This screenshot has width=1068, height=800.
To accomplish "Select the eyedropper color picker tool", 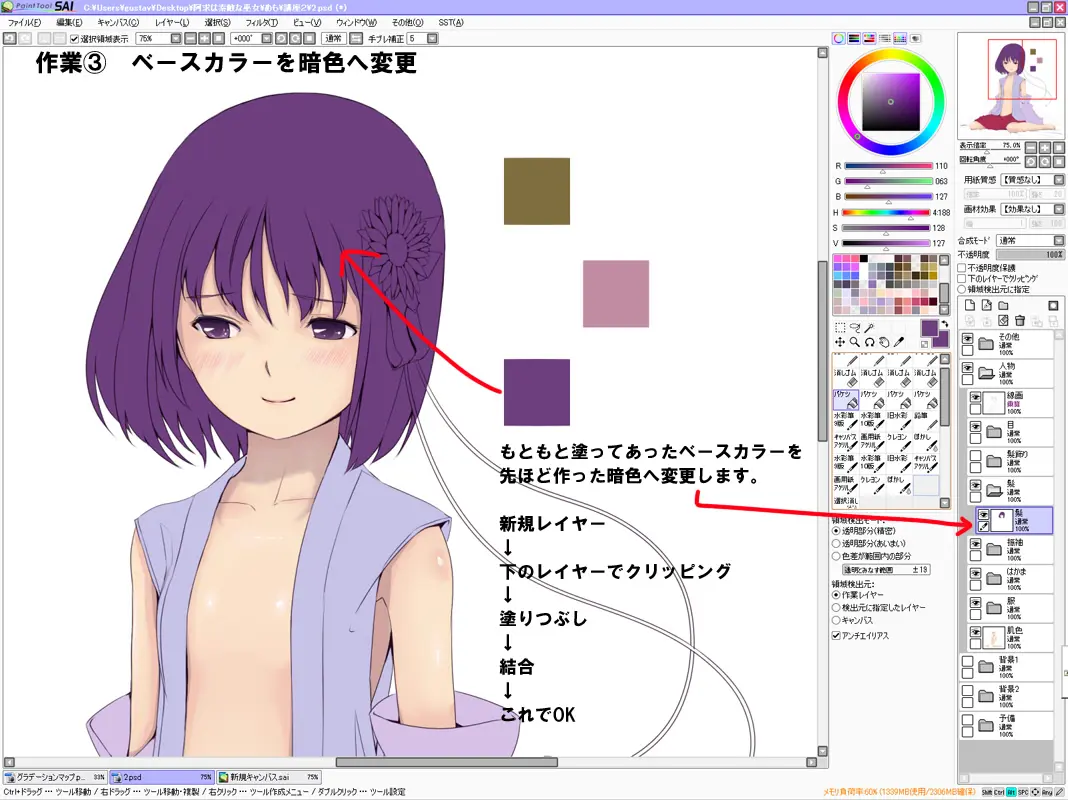I will pyautogui.click(x=899, y=342).
